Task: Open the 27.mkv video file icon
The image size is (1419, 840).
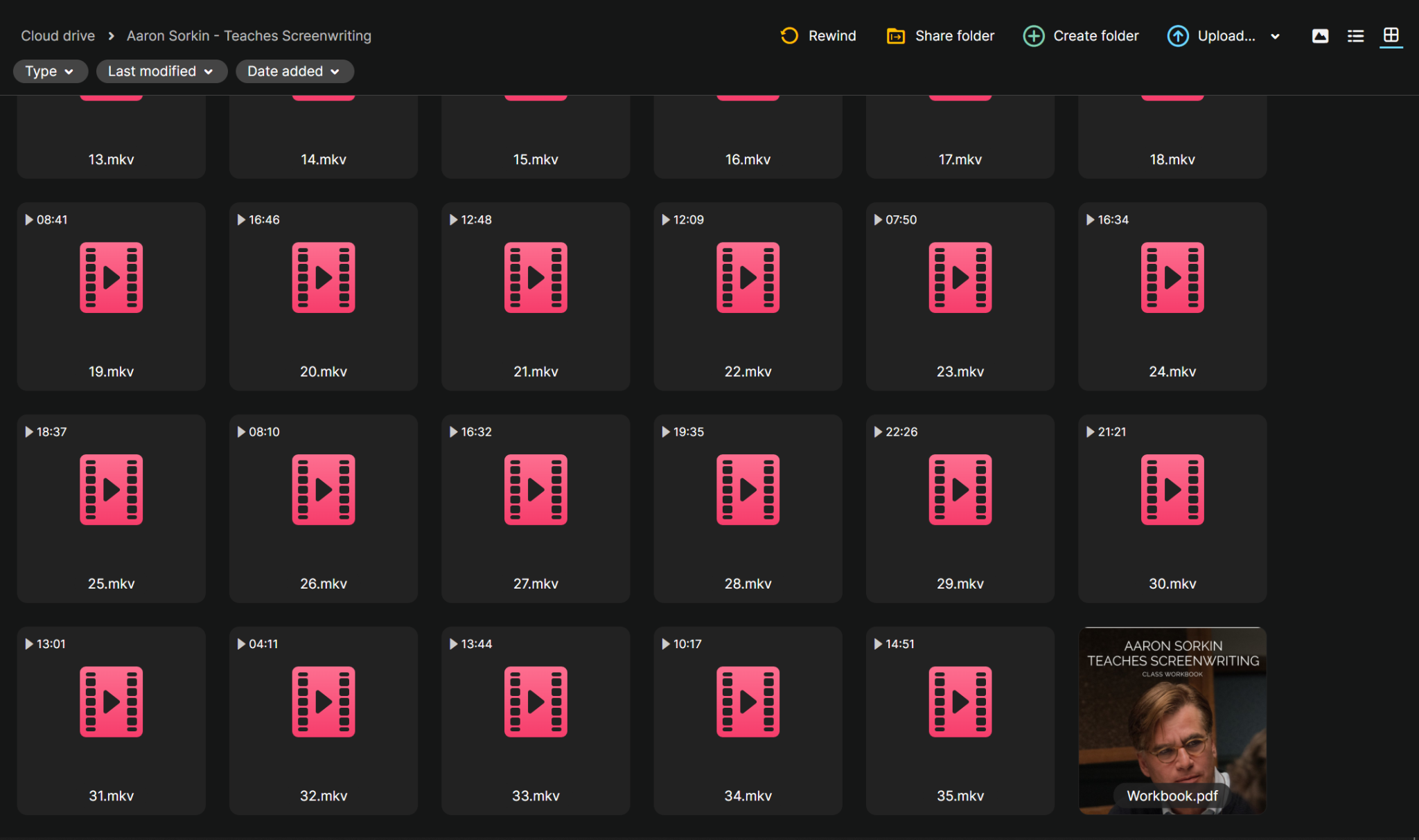Action: 536,490
